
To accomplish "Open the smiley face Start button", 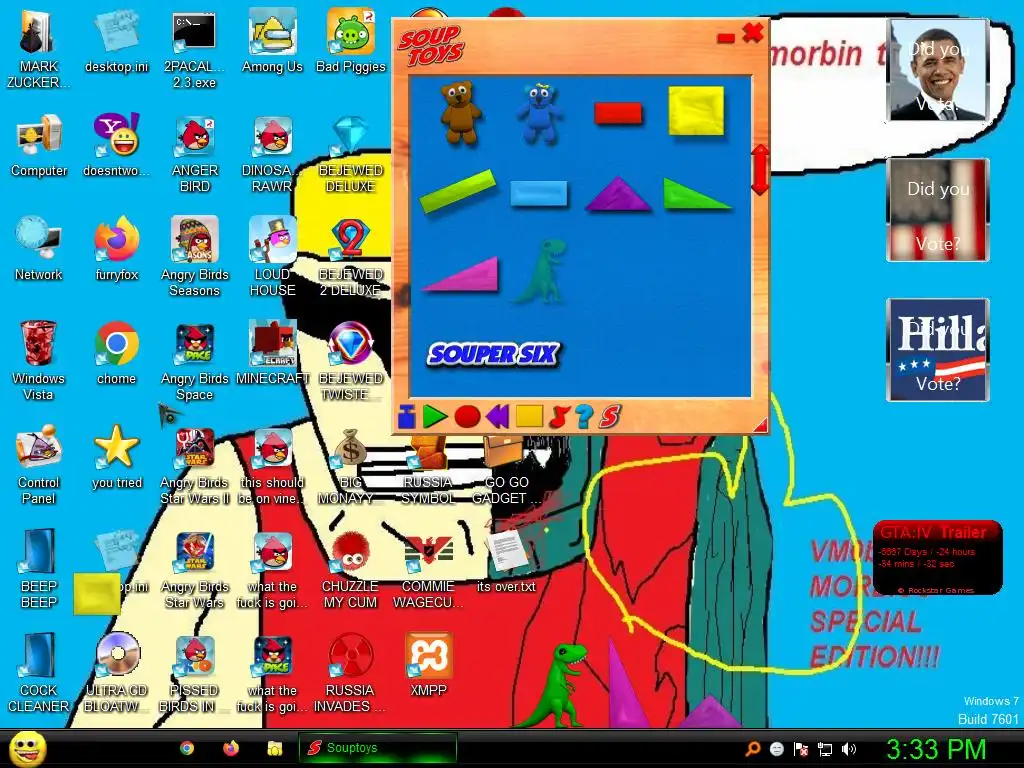I will point(27,748).
